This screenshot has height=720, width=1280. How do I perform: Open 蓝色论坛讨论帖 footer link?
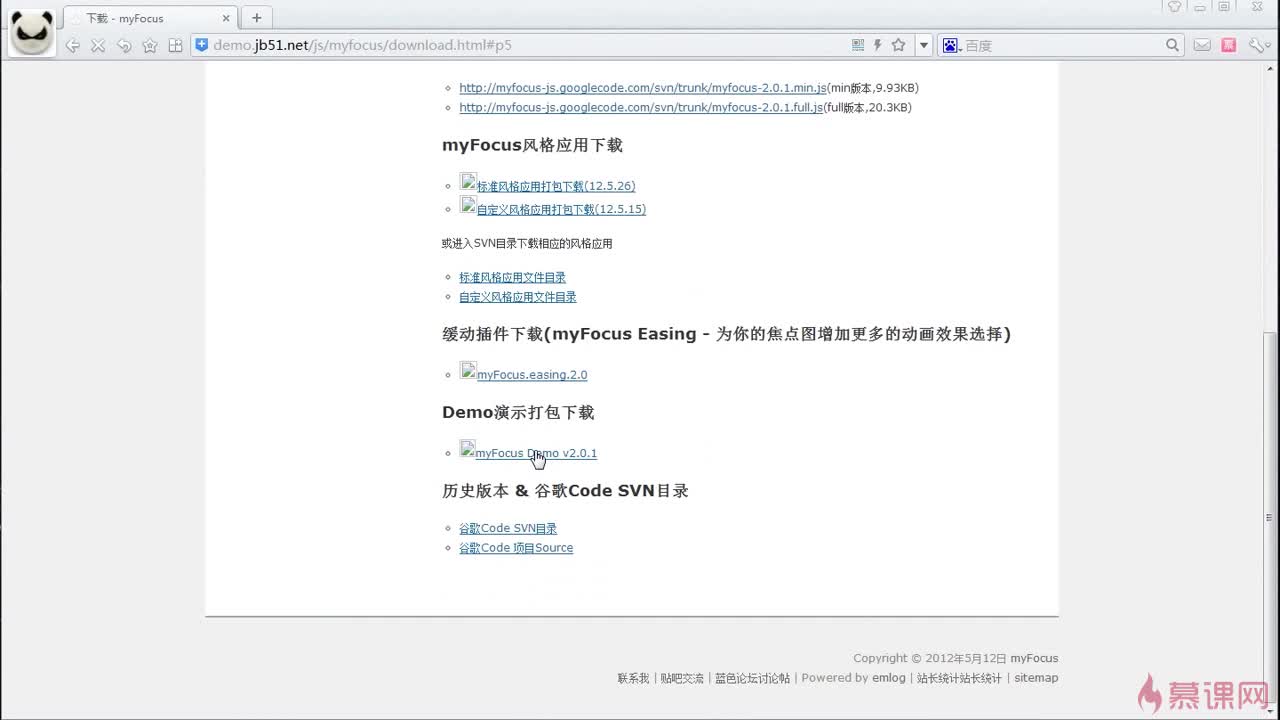click(x=752, y=678)
